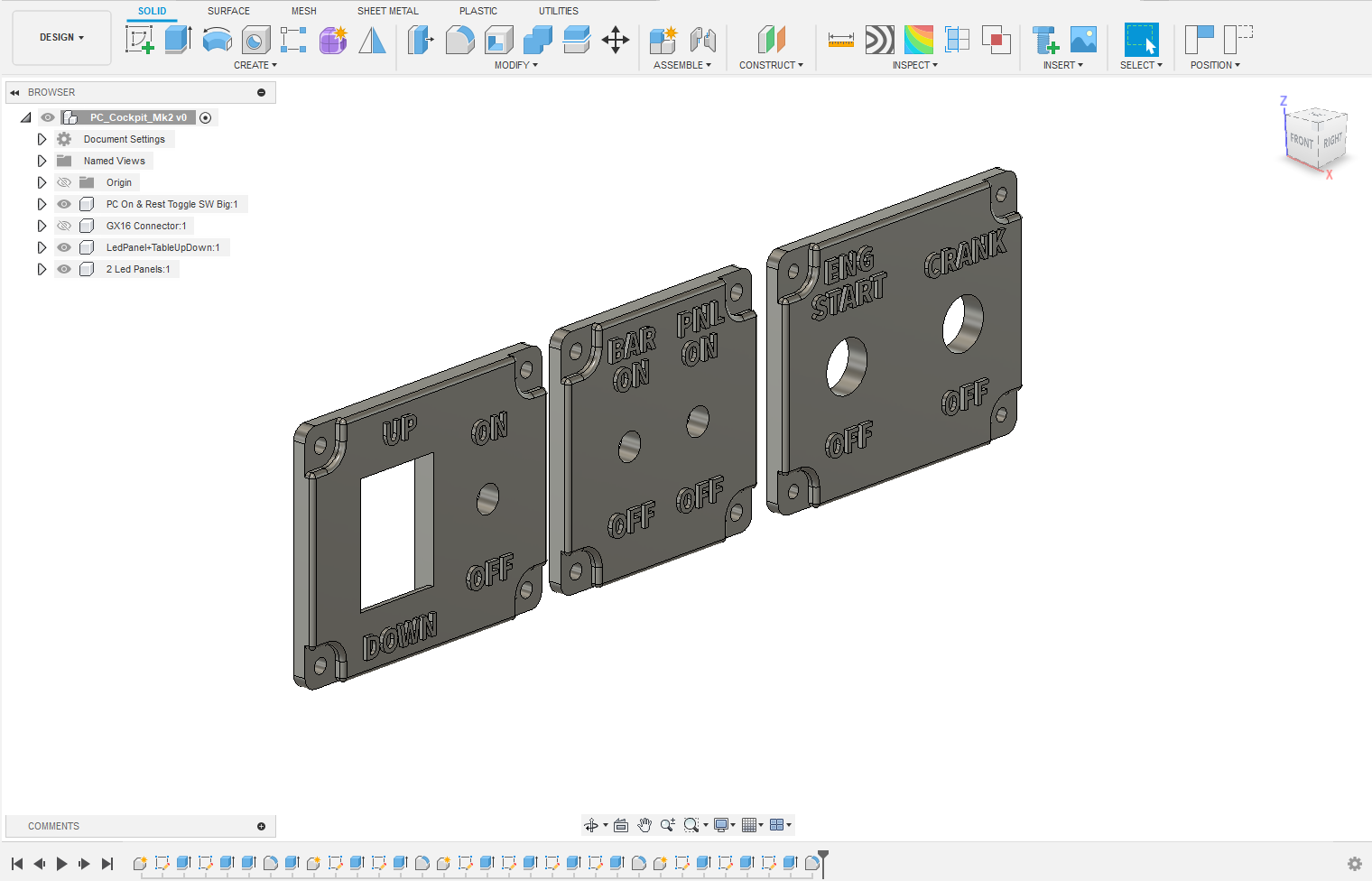Expand the Comments panel with plus button
This screenshot has height=881, width=1372.
click(x=261, y=826)
